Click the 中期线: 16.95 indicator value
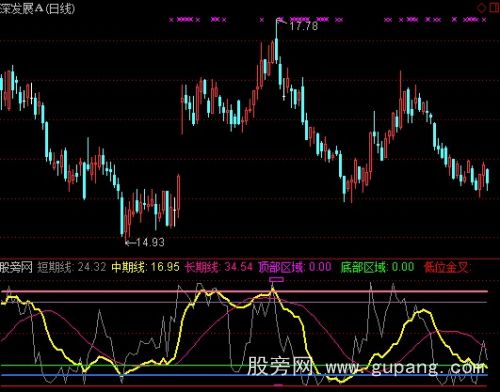The height and width of the screenshot is (392, 500). coord(145,267)
